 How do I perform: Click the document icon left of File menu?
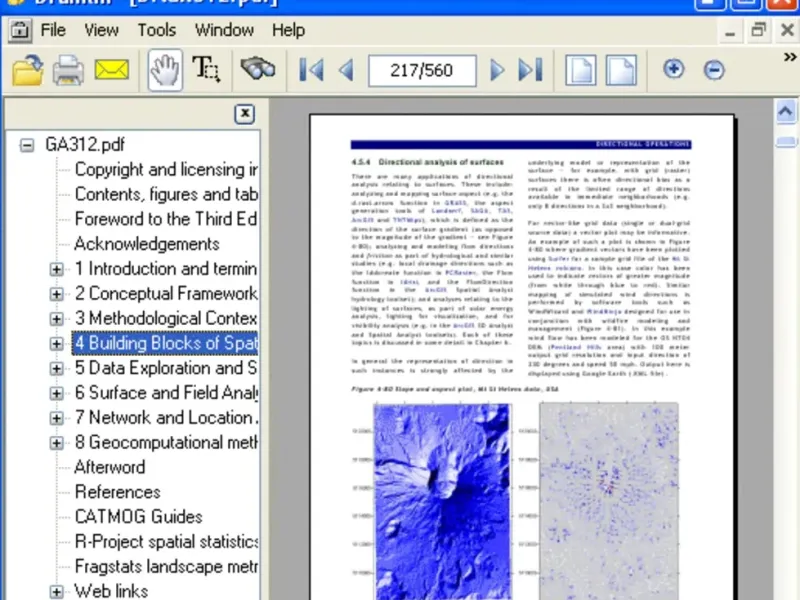coord(20,31)
